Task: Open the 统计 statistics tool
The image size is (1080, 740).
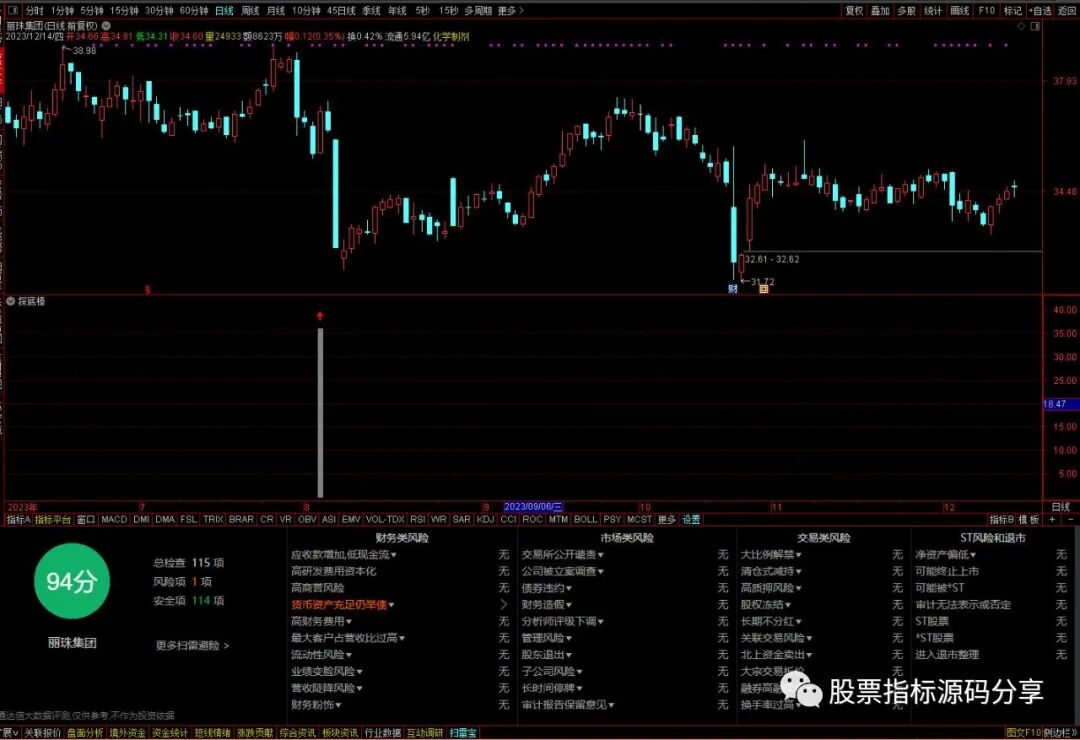Action: pos(933,10)
